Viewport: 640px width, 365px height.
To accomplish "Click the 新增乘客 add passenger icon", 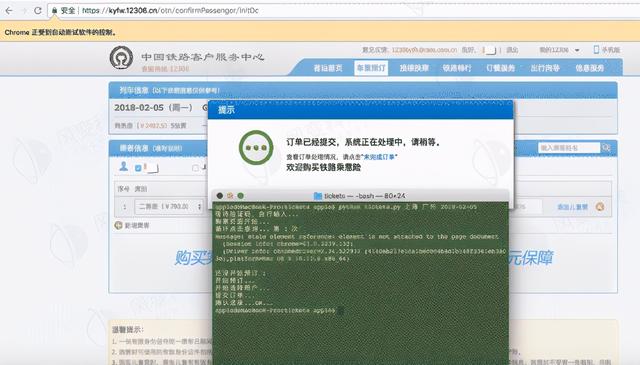I will tap(118, 225).
